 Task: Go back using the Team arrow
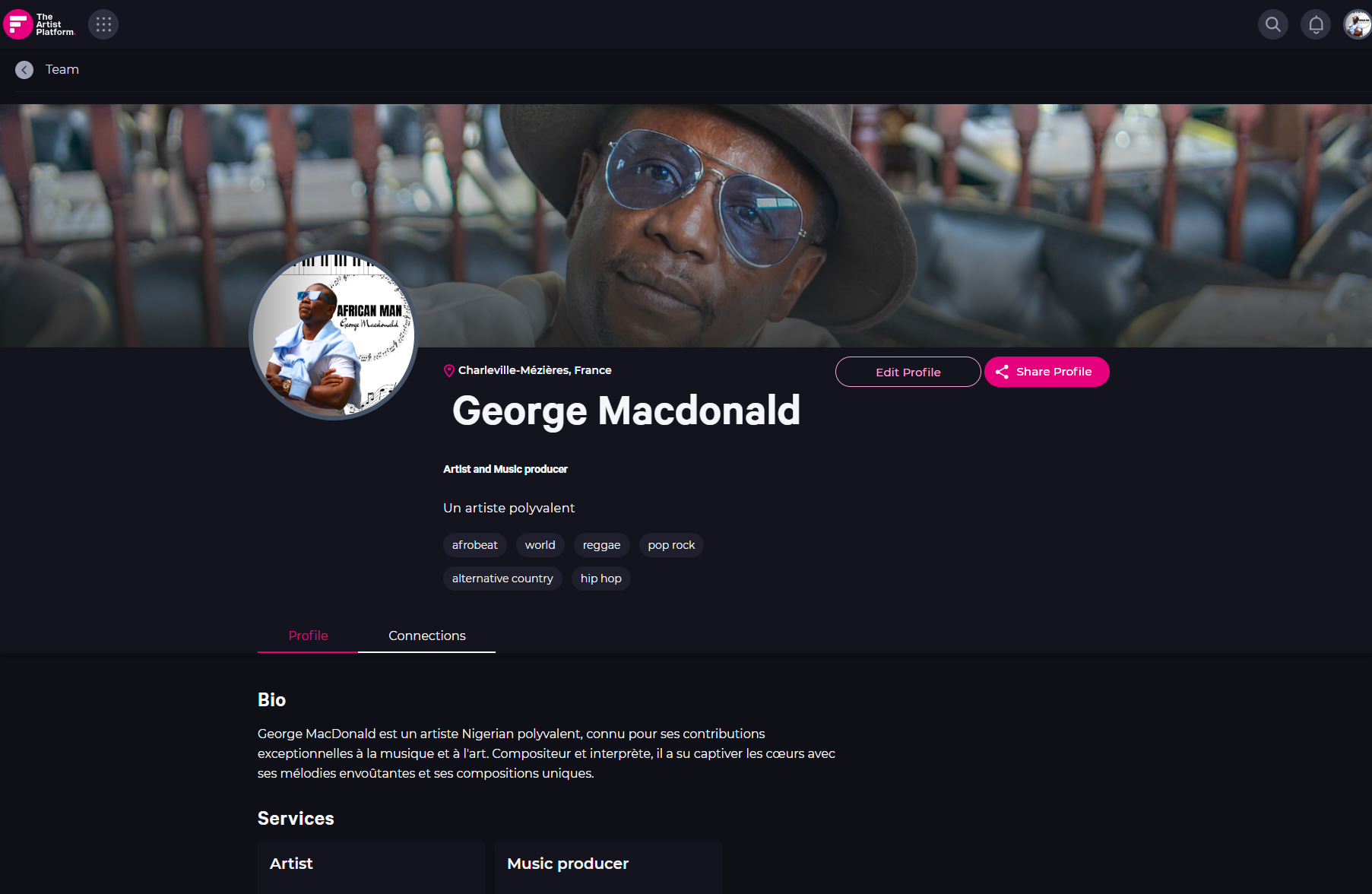[x=24, y=70]
